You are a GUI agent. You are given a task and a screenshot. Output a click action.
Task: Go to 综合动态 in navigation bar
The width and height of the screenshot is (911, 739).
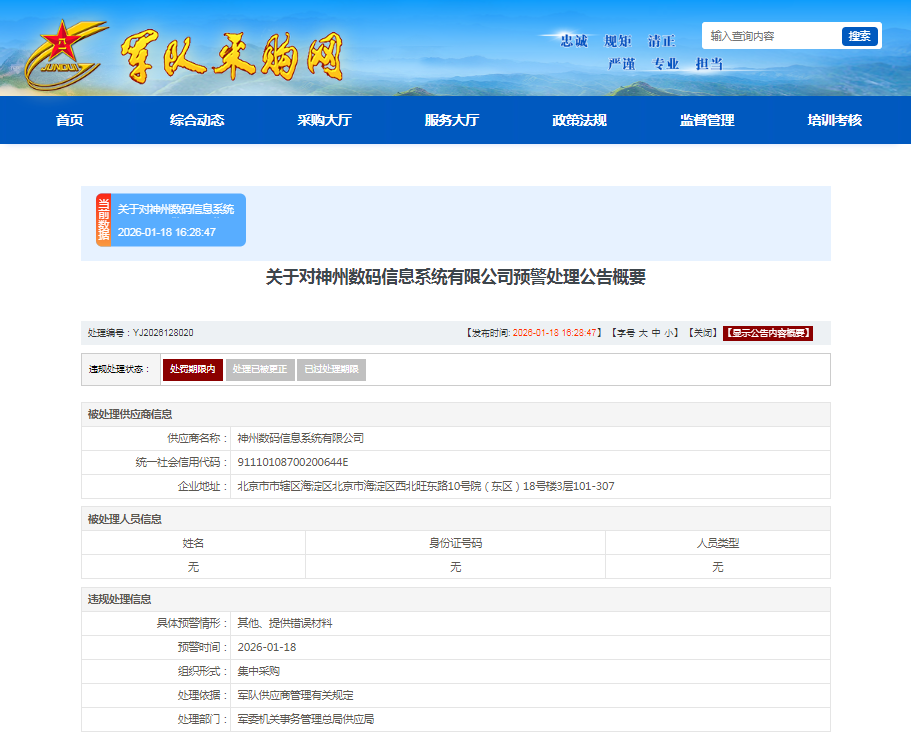point(197,120)
